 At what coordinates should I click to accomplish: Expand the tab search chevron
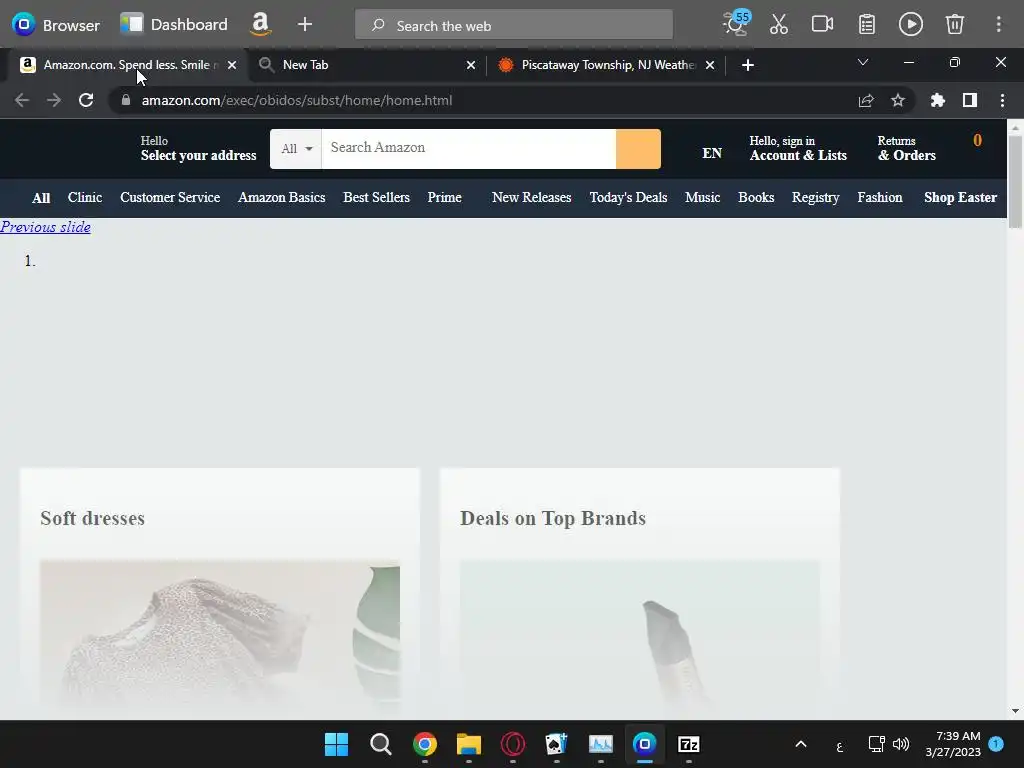863,63
